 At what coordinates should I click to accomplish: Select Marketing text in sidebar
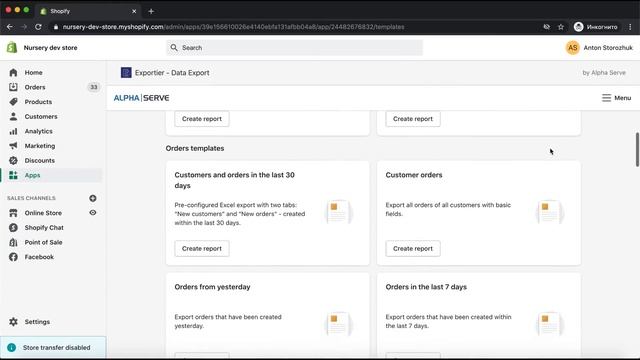click(x=40, y=146)
